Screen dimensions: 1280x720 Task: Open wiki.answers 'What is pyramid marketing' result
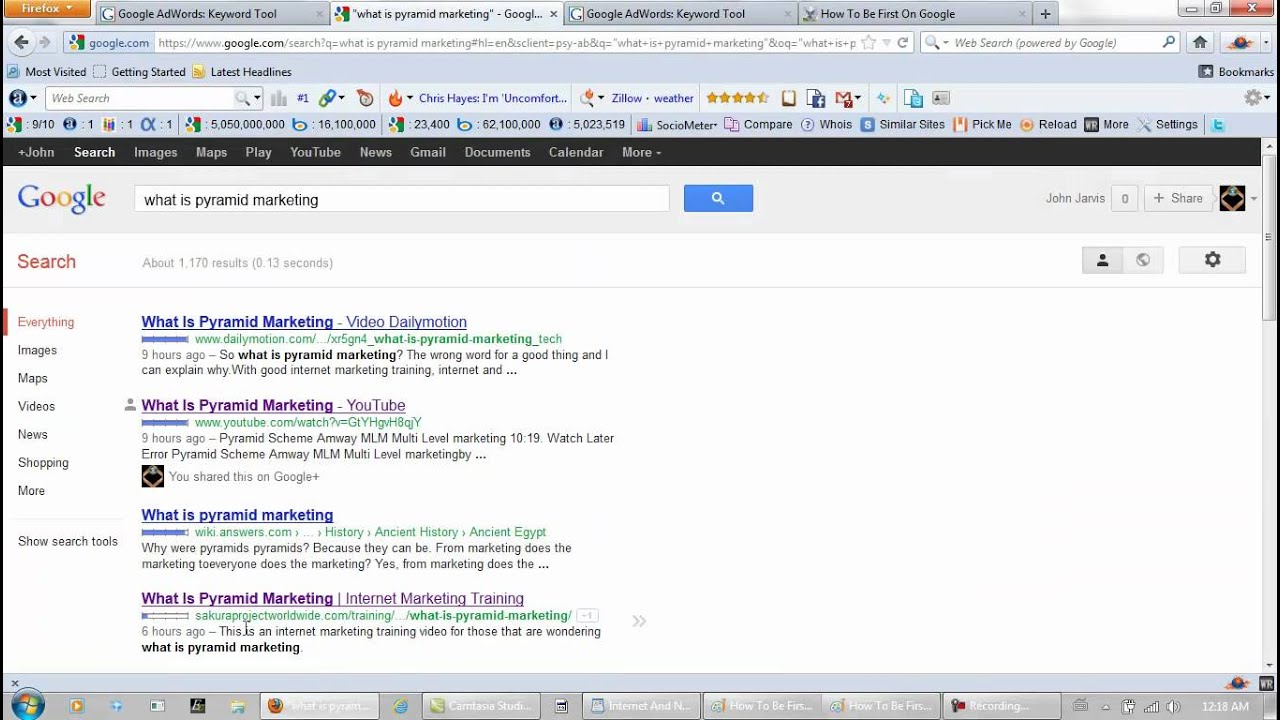point(237,515)
